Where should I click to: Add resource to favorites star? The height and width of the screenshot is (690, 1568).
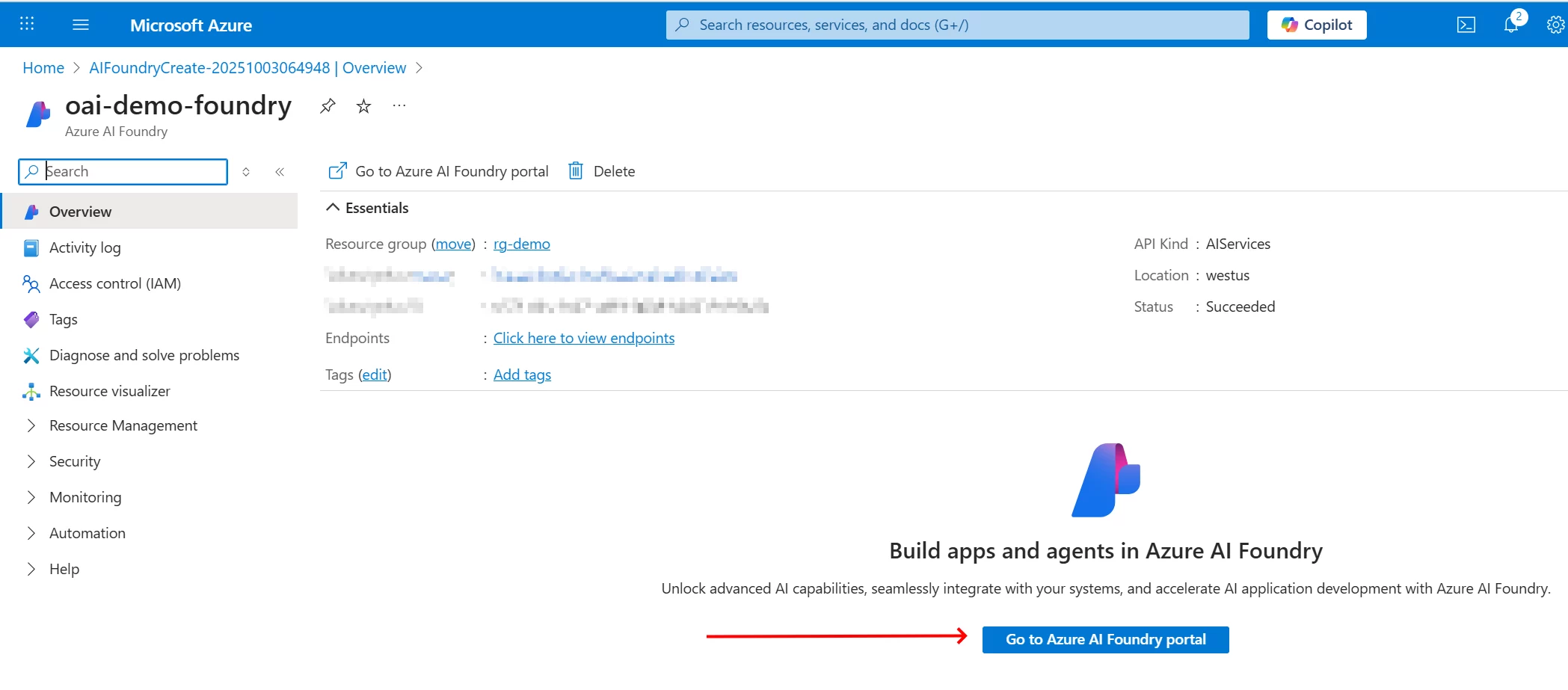pyautogui.click(x=363, y=106)
